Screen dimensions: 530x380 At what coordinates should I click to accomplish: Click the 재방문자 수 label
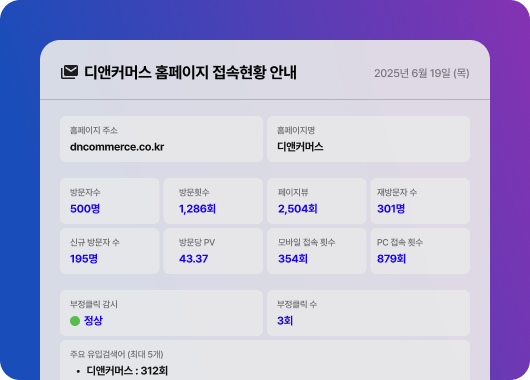point(397,192)
